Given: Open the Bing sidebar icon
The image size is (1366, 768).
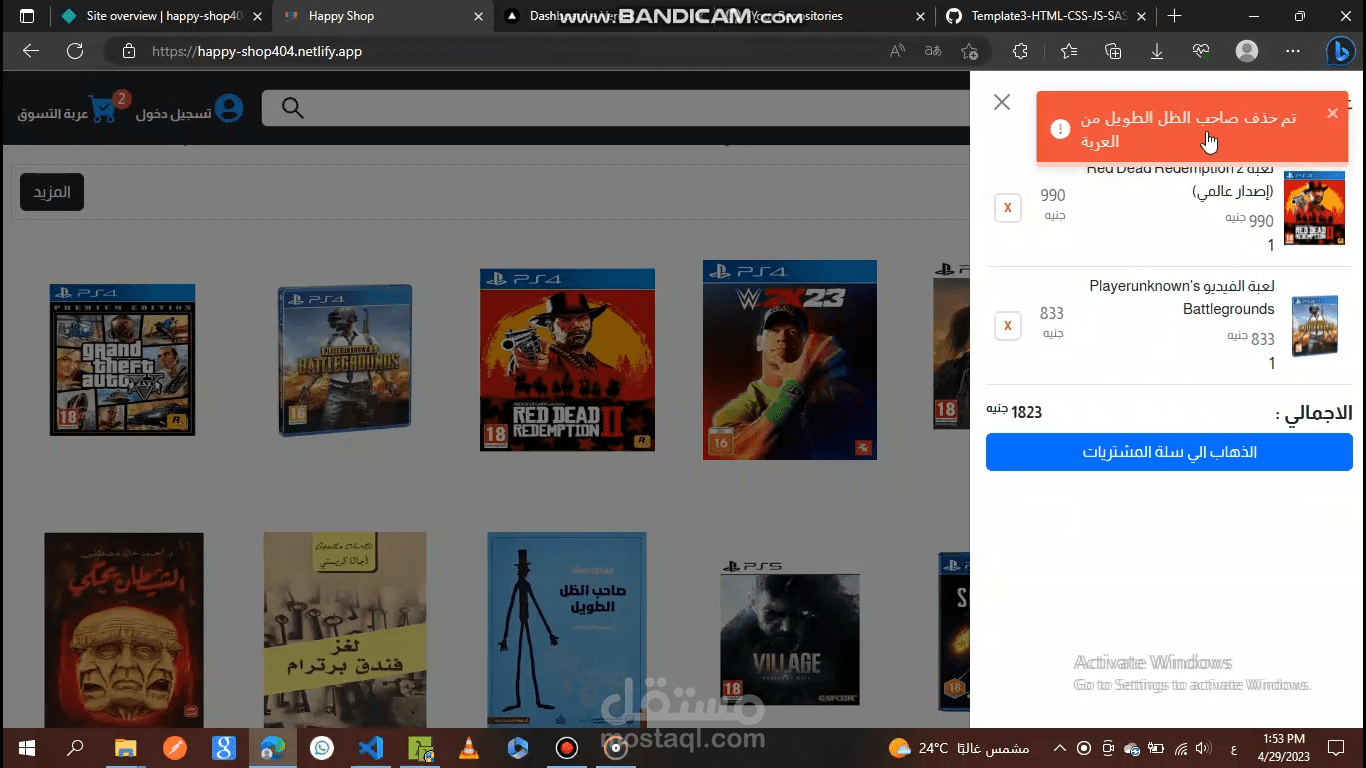Looking at the screenshot, I should 1340,51.
